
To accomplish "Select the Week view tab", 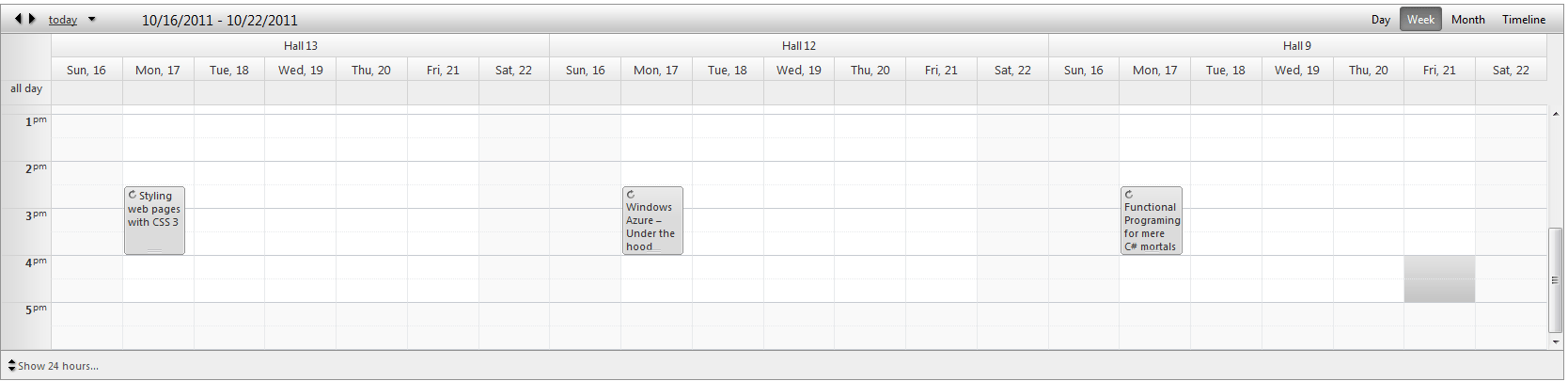I will [1420, 20].
